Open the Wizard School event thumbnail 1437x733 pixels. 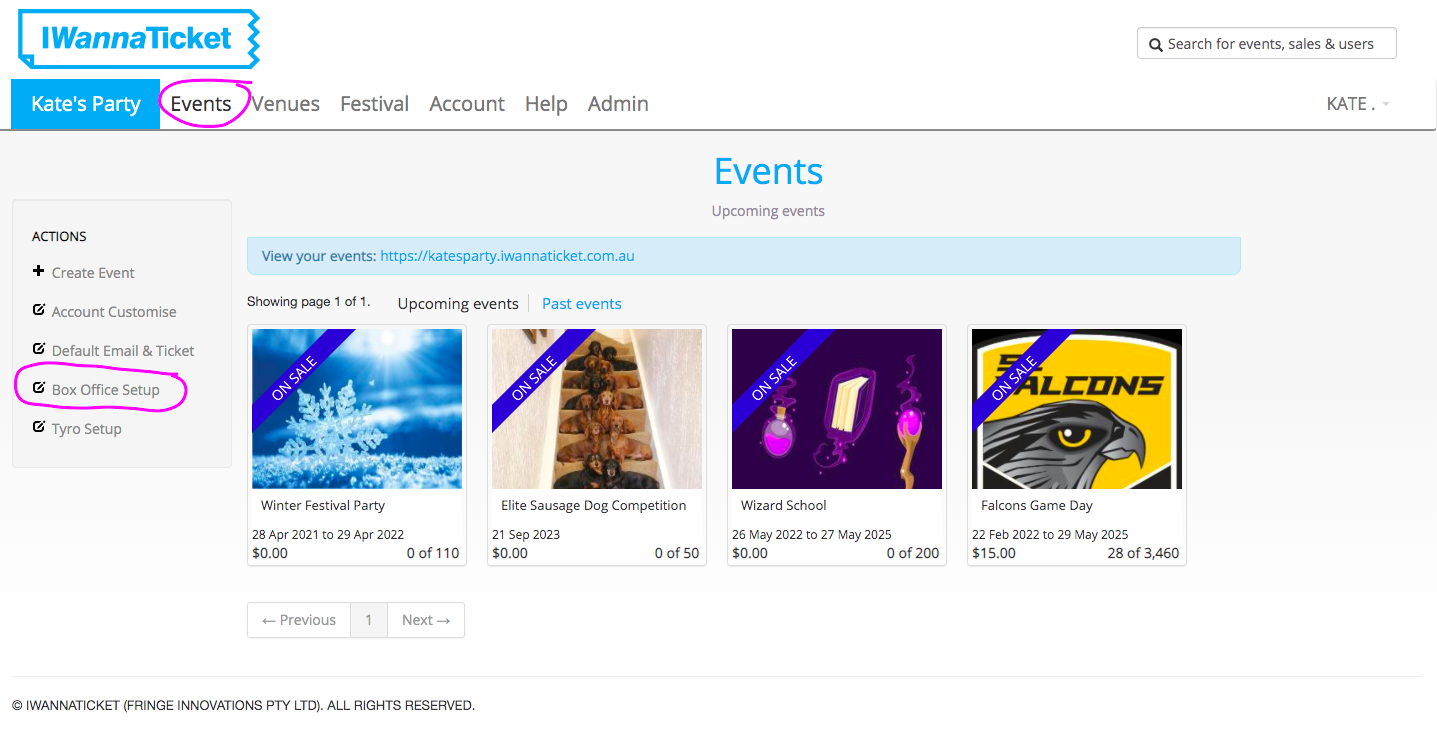837,409
